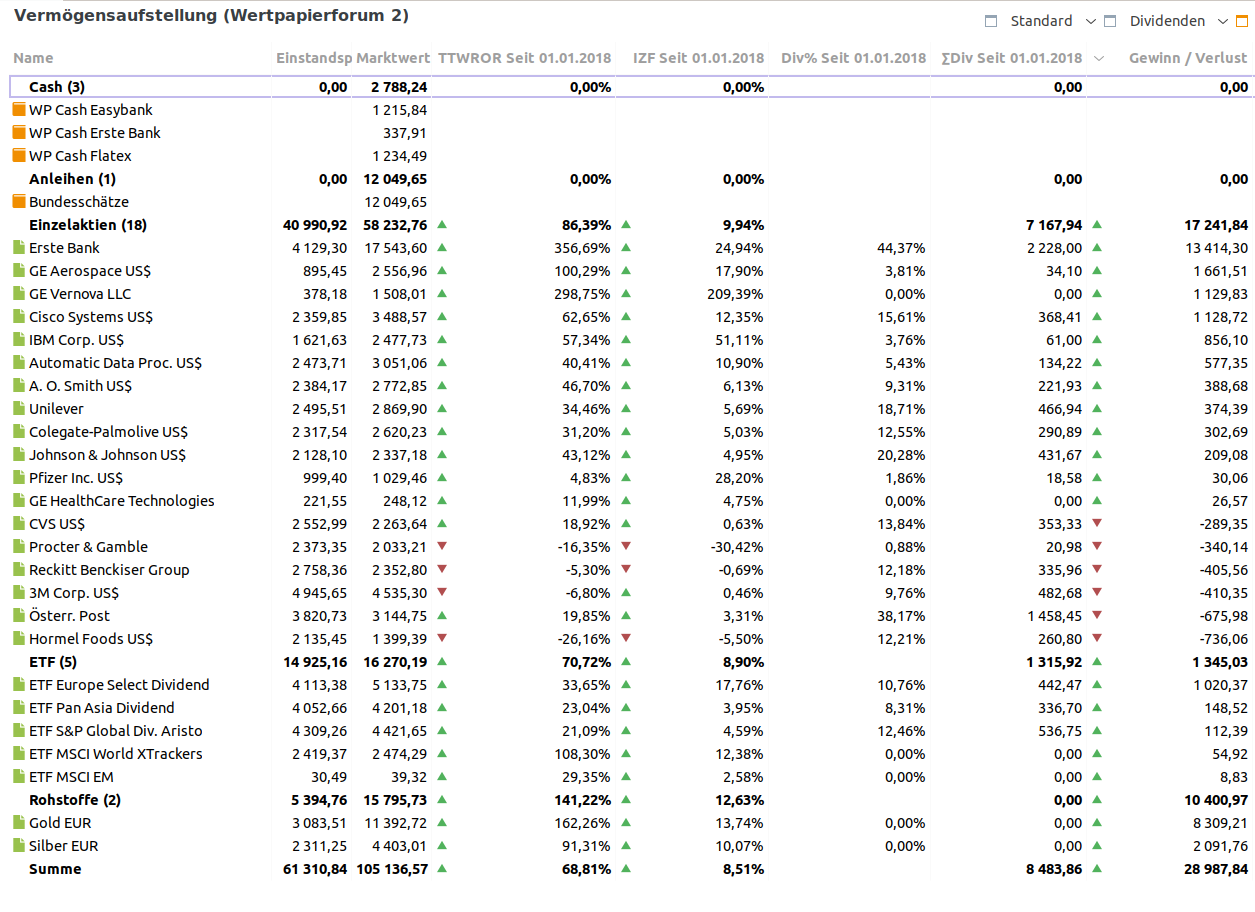Screen dimensions: 1255x912
Task: Click the Silber EUR security icon
Action: [19, 845]
